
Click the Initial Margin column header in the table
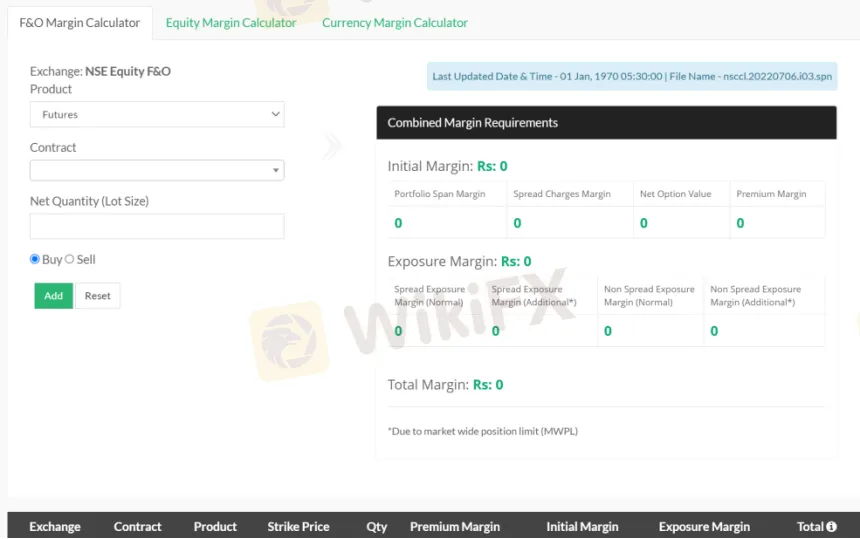(x=582, y=526)
